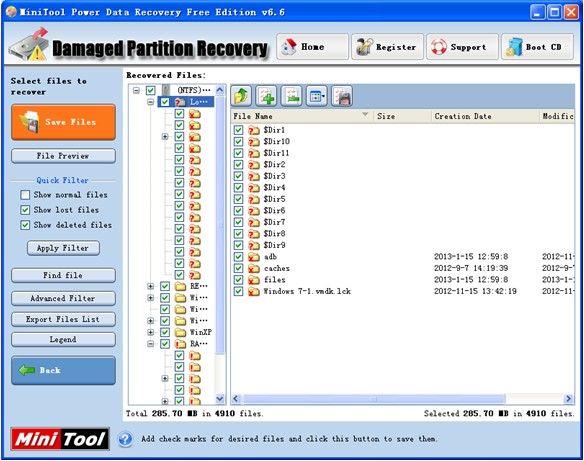Image resolution: width=584 pixels, height=461 pixels.
Task: Click the up-one-folder toolbar icon
Action: pos(241,96)
